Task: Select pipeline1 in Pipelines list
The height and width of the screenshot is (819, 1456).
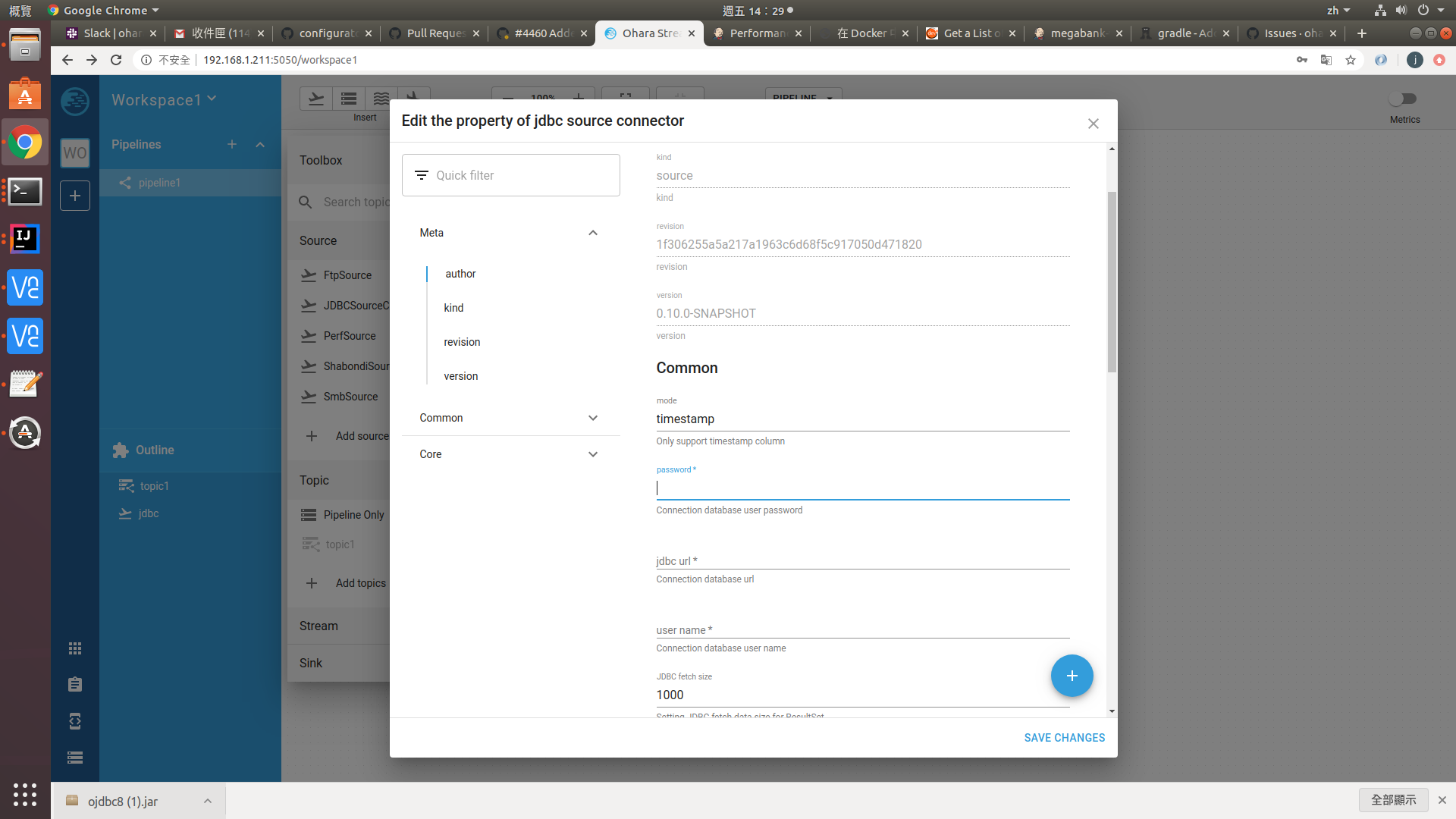Action: point(190,183)
